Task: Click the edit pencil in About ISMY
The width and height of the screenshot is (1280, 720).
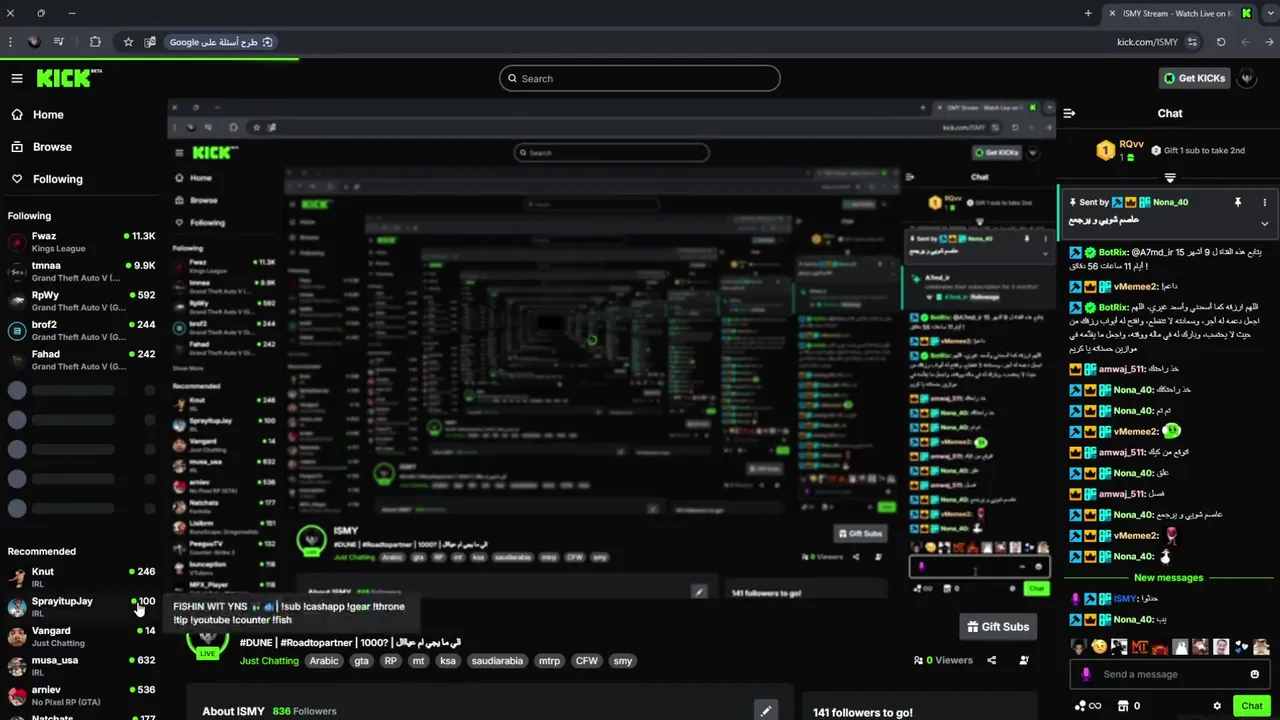Action: click(x=765, y=711)
